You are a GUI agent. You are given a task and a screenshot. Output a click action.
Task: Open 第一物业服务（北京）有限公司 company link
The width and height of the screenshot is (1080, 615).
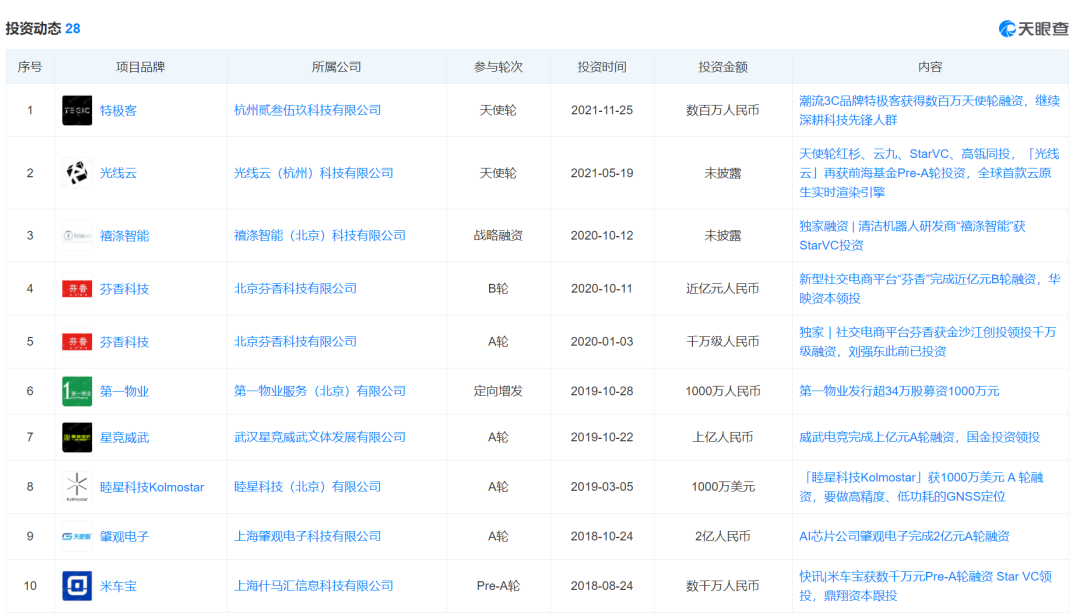point(320,391)
